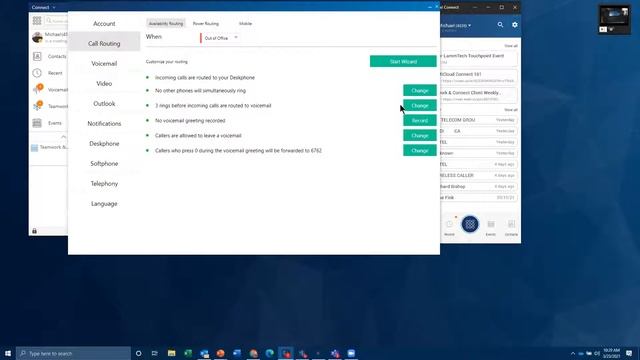The width and height of the screenshot is (640, 360).
Task: Click the search magnifier in right Connect window
Action: pos(500,25)
